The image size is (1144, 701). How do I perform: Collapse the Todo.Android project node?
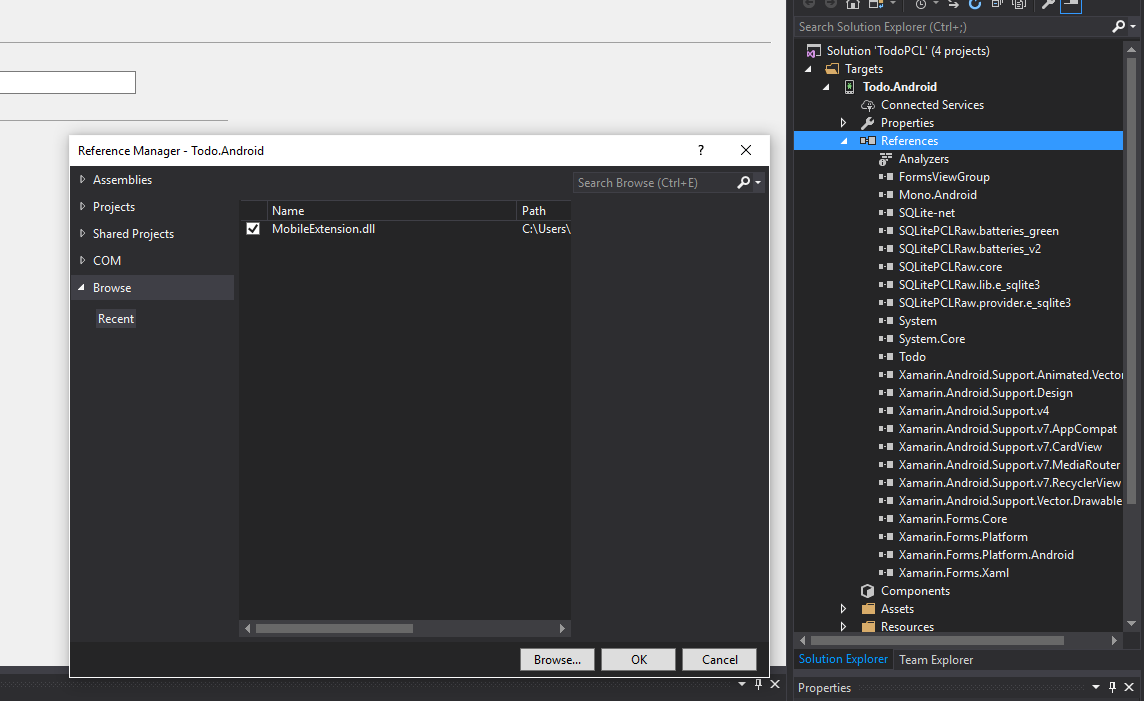pyautogui.click(x=827, y=87)
